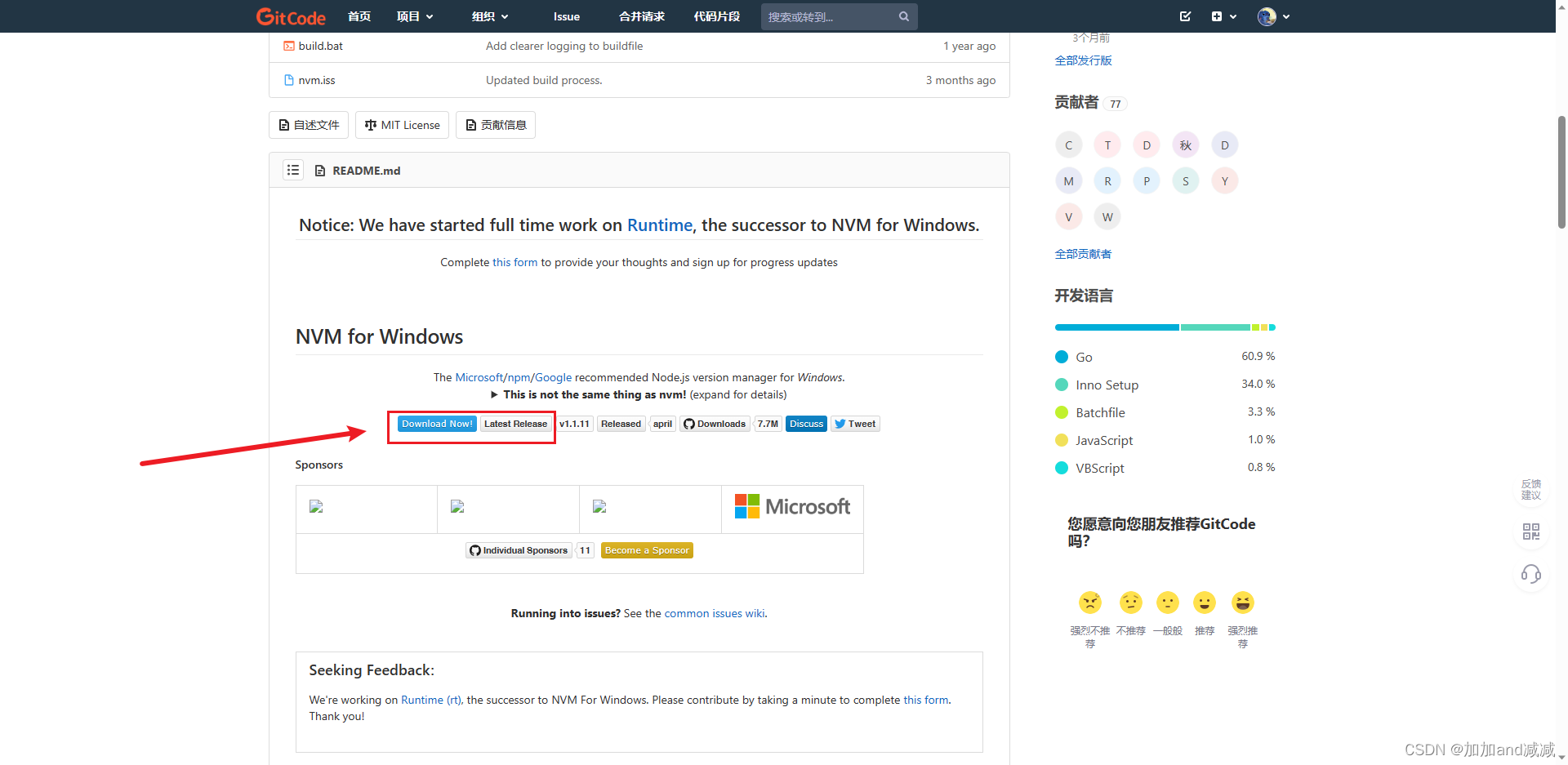The width and height of the screenshot is (1568, 765).
Task: Open the build.bat file
Action: point(320,46)
